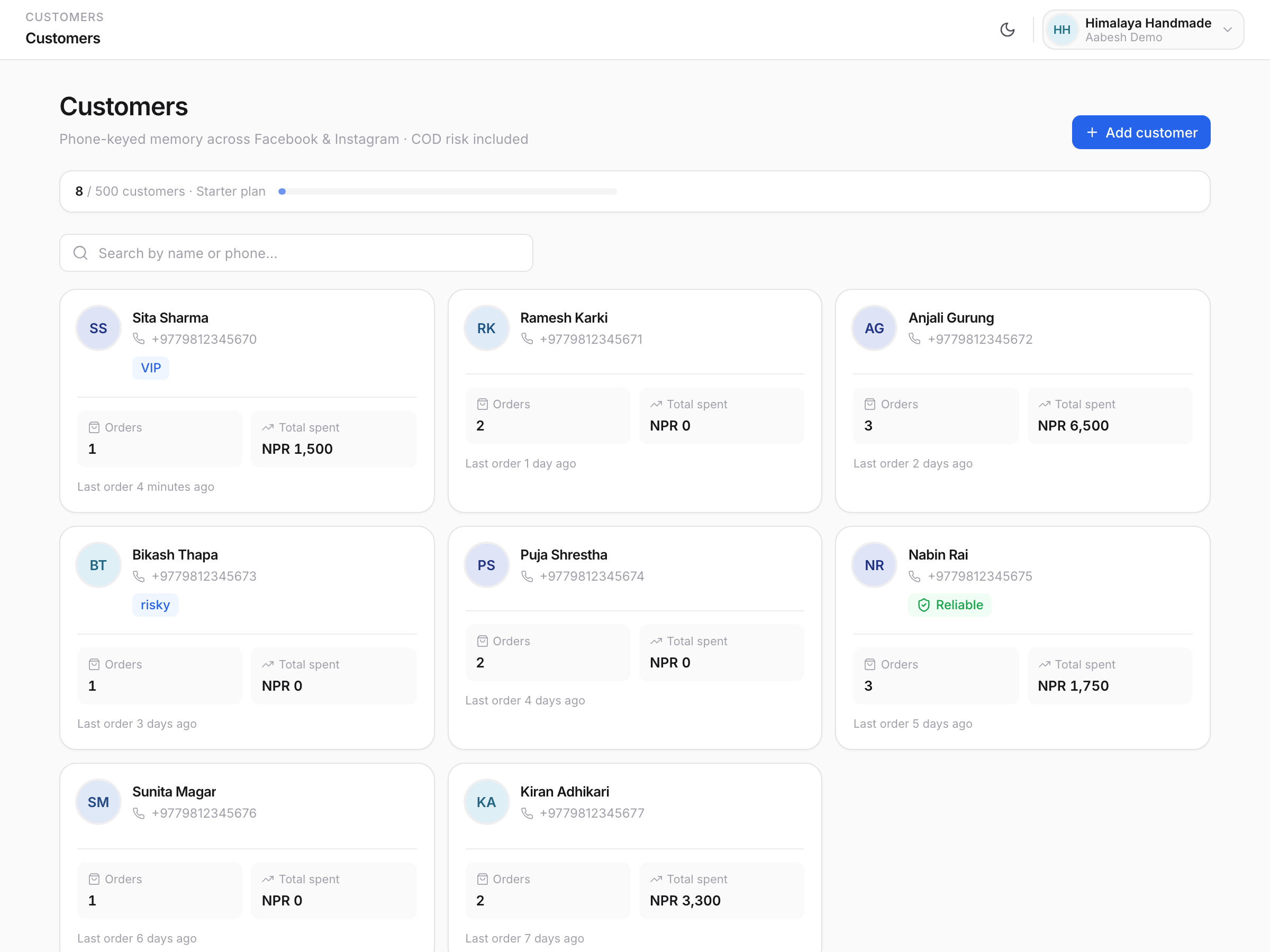Viewport: 1270px width, 952px height.
Task: Click the SS avatar of Sita Sharma
Action: pos(98,328)
